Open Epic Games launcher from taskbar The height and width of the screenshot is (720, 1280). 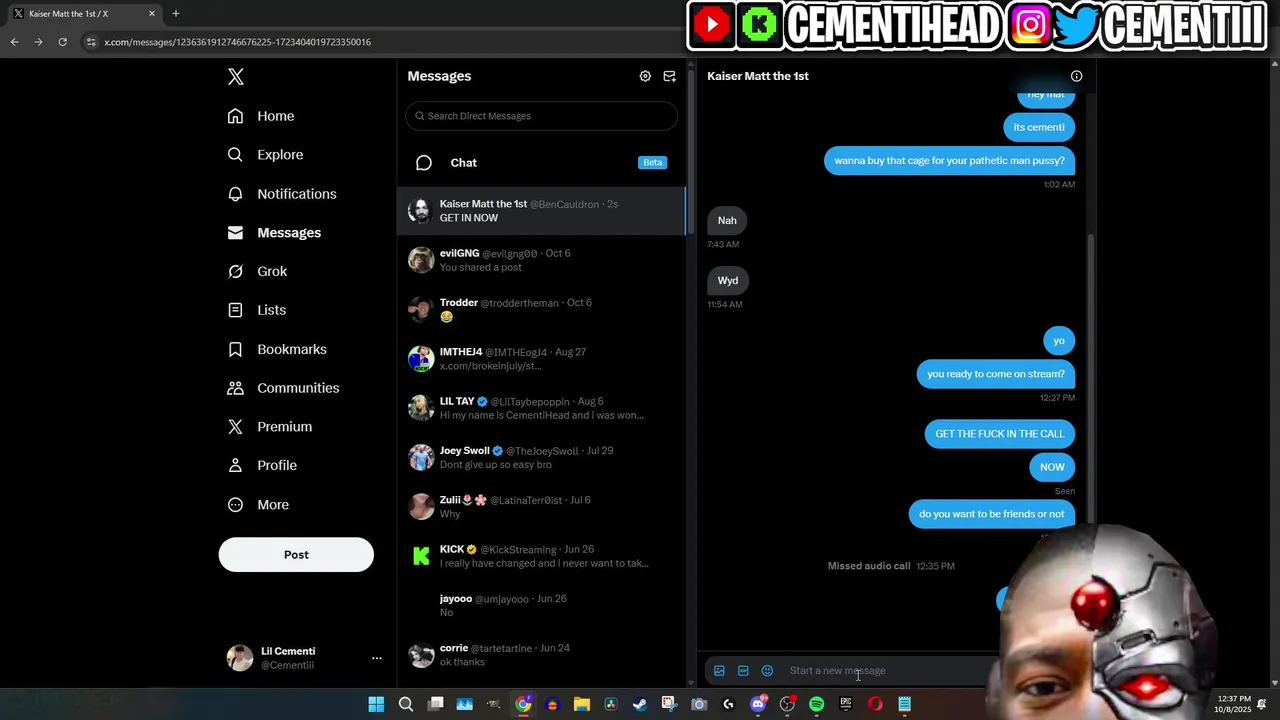tap(846, 705)
